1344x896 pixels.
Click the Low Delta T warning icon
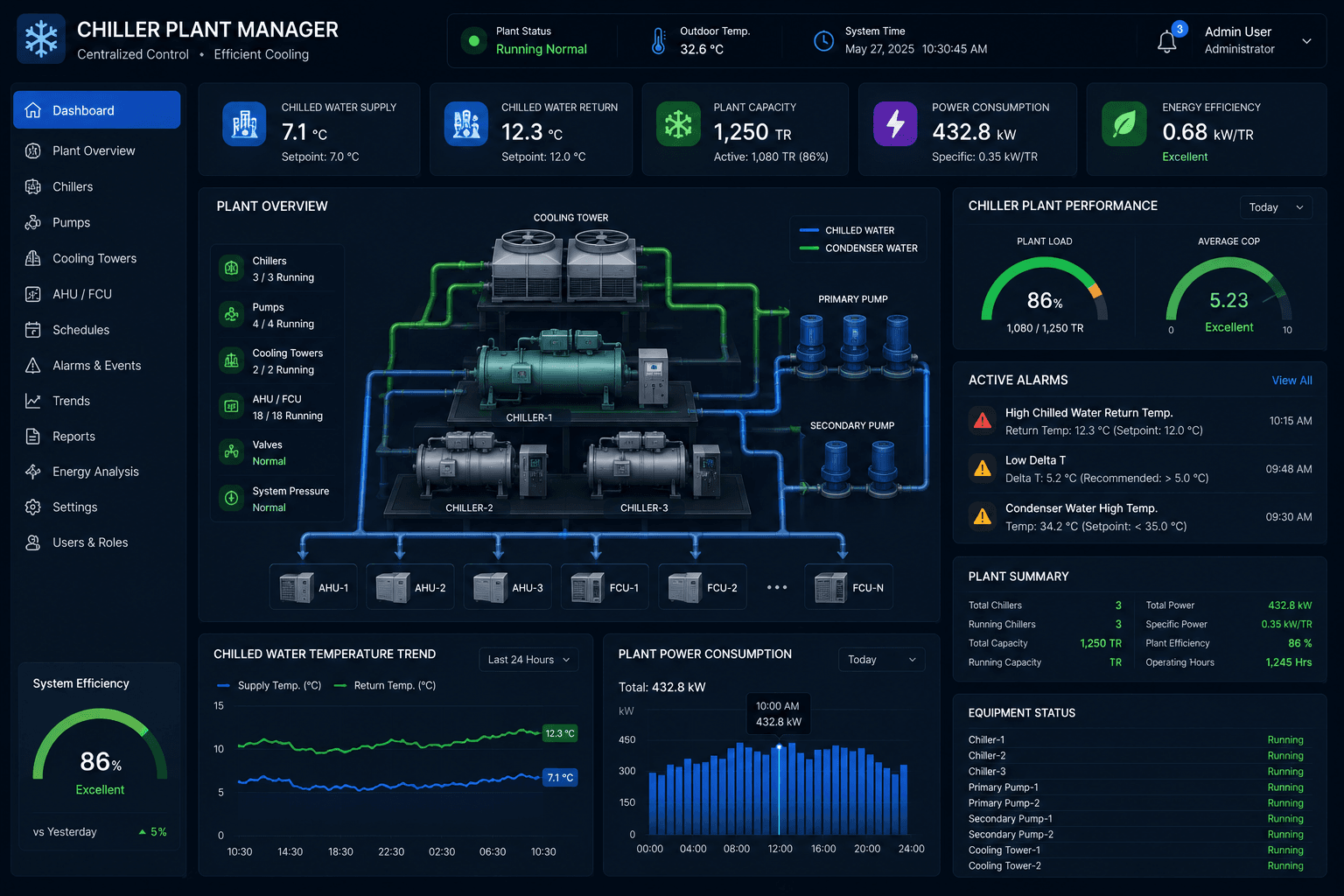pyautogui.click(x=983, y=468)
